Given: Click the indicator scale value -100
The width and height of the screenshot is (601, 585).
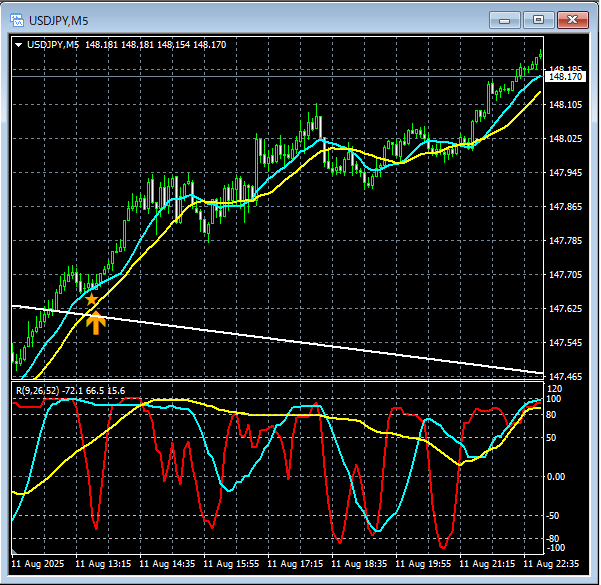Looking at the screenshot, I should 555,547.
